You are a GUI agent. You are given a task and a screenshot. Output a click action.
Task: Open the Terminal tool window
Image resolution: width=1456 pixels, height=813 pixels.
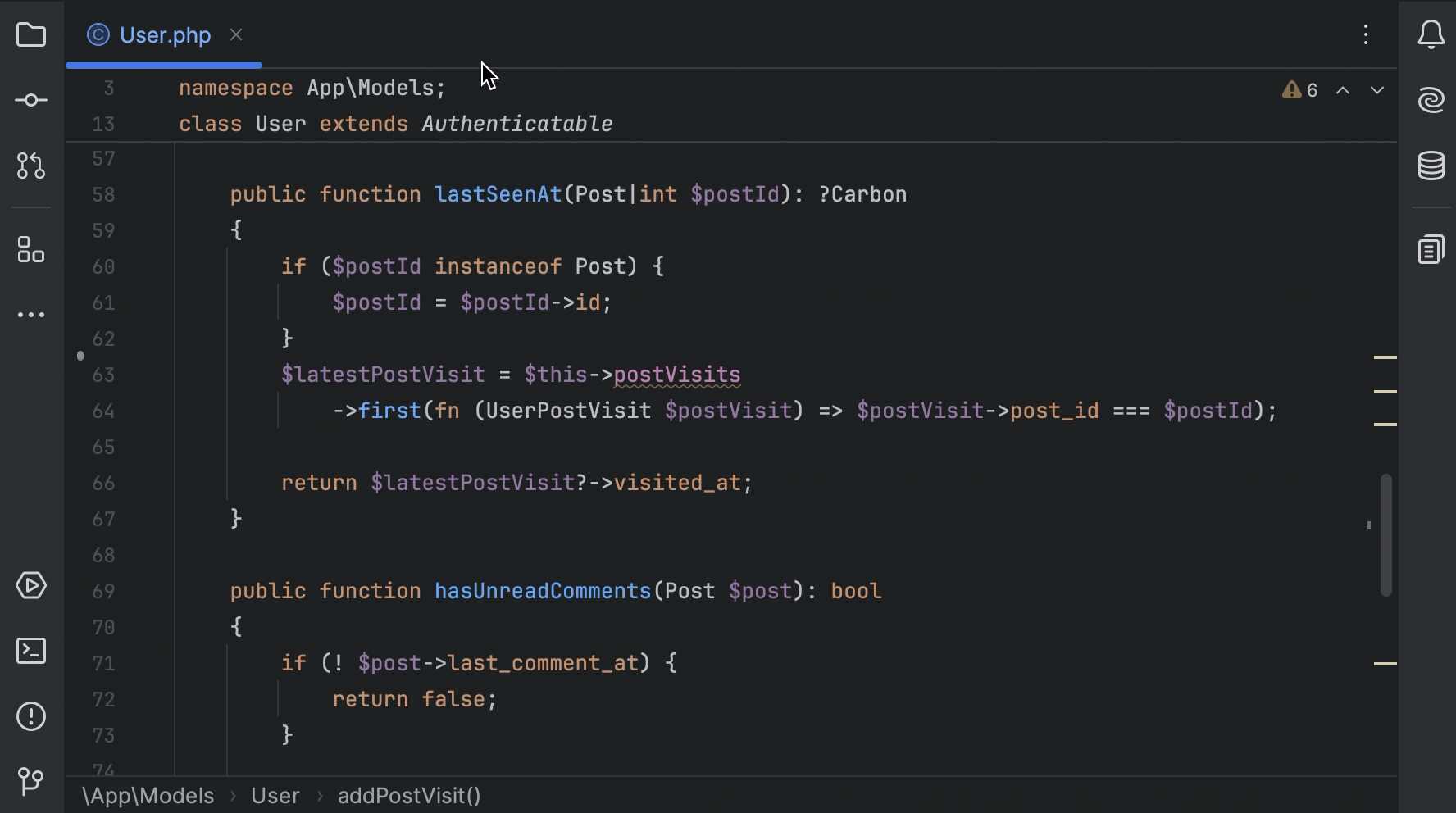(31, 651)
